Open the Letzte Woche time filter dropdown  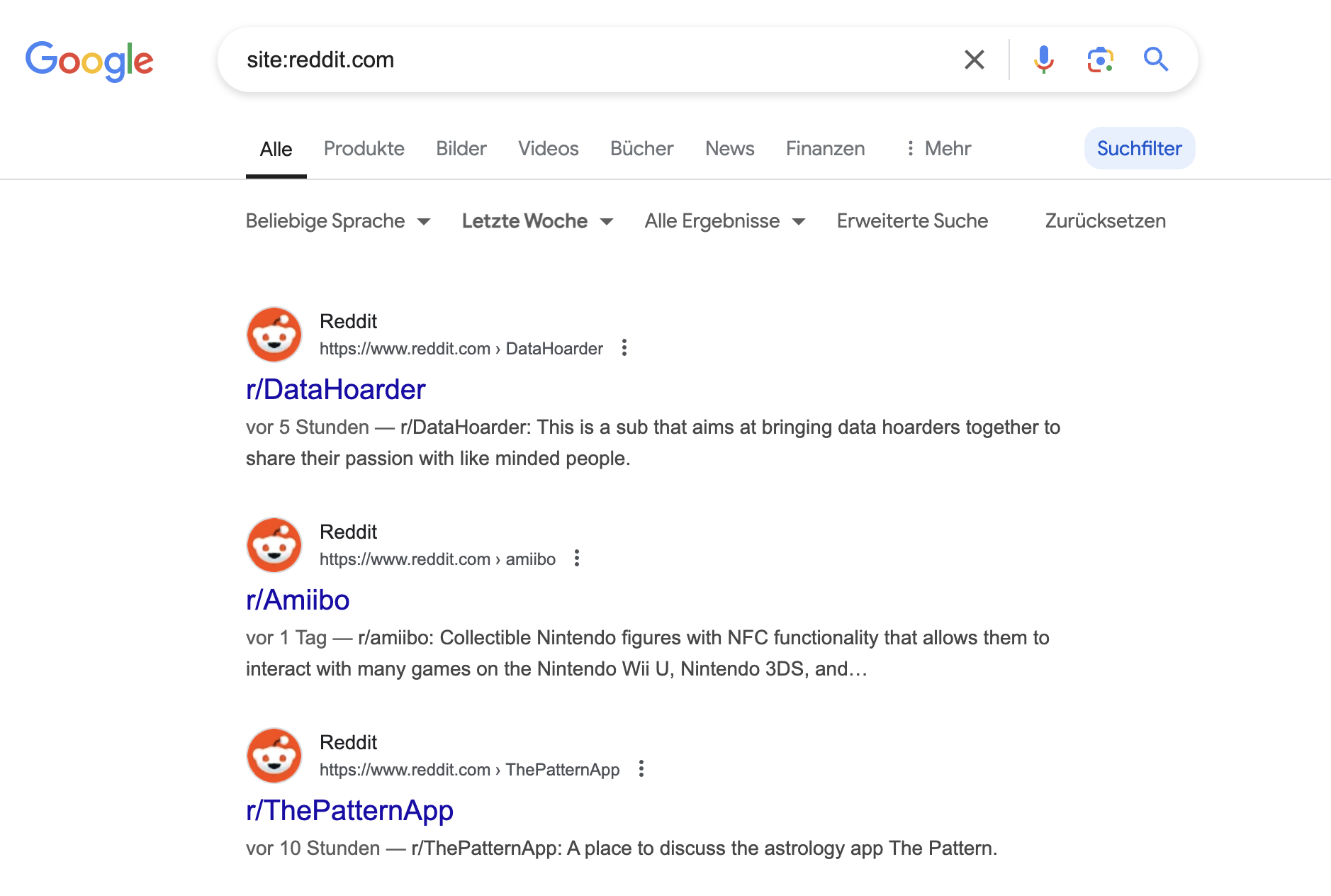pyautogui.click(x=537, y=220)
